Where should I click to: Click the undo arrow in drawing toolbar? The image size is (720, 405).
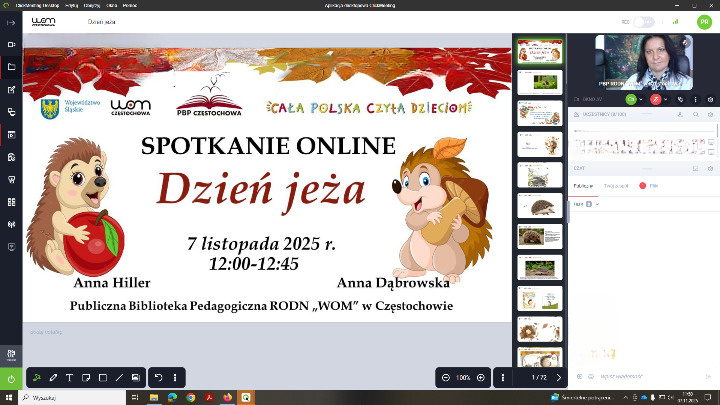point(158,378)
